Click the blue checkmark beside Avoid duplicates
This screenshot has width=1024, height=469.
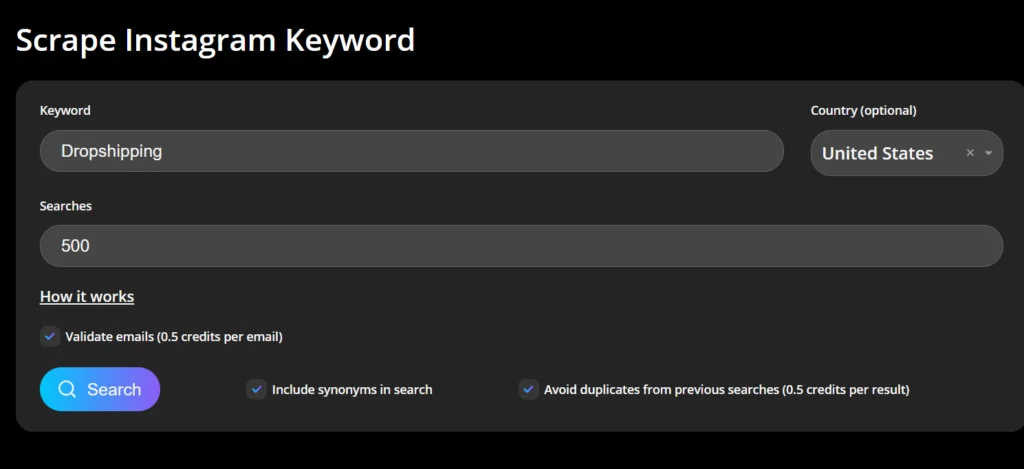pos(528,389)
